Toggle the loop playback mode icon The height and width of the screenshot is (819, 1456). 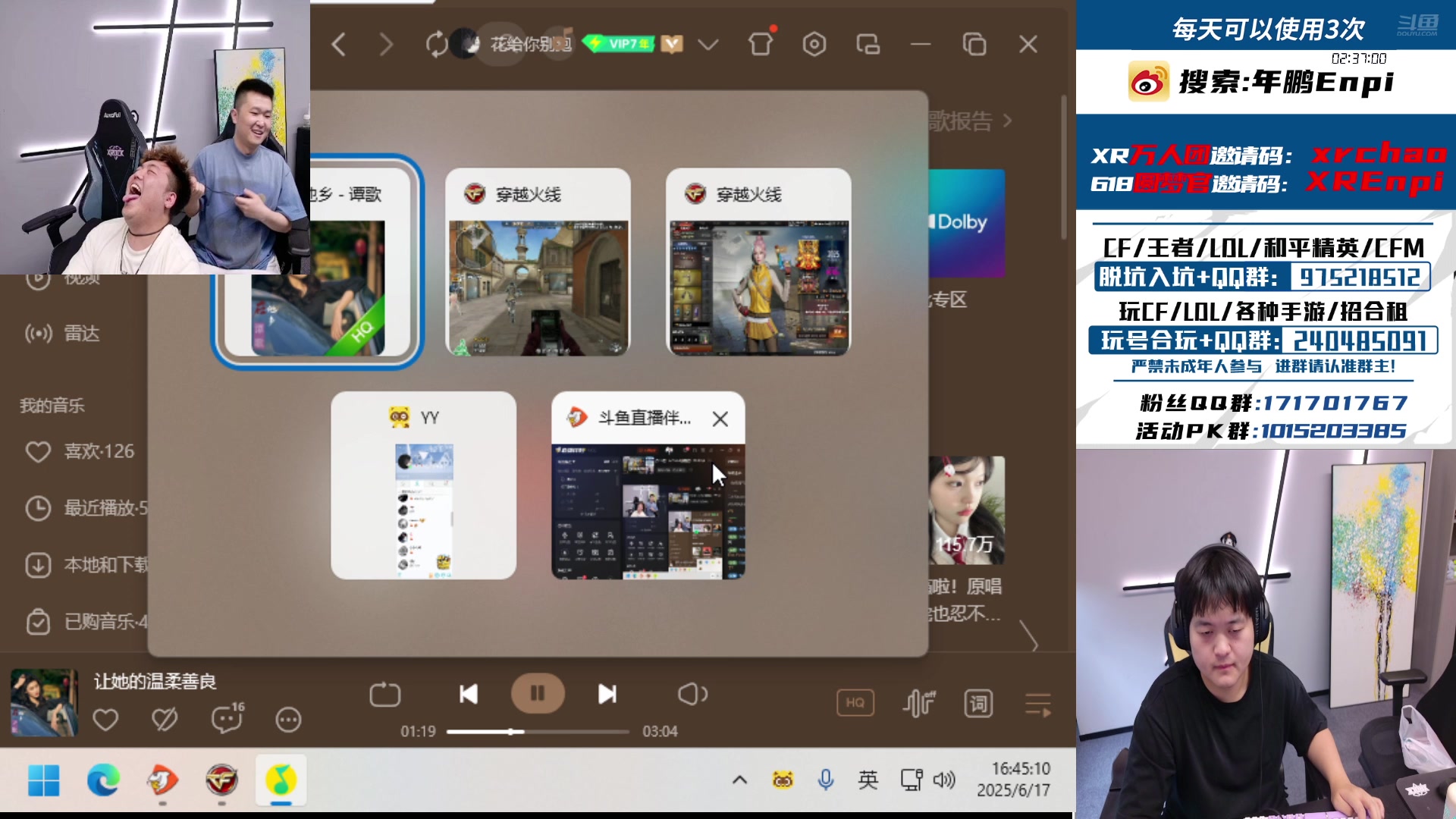click(x=384, y=694)
